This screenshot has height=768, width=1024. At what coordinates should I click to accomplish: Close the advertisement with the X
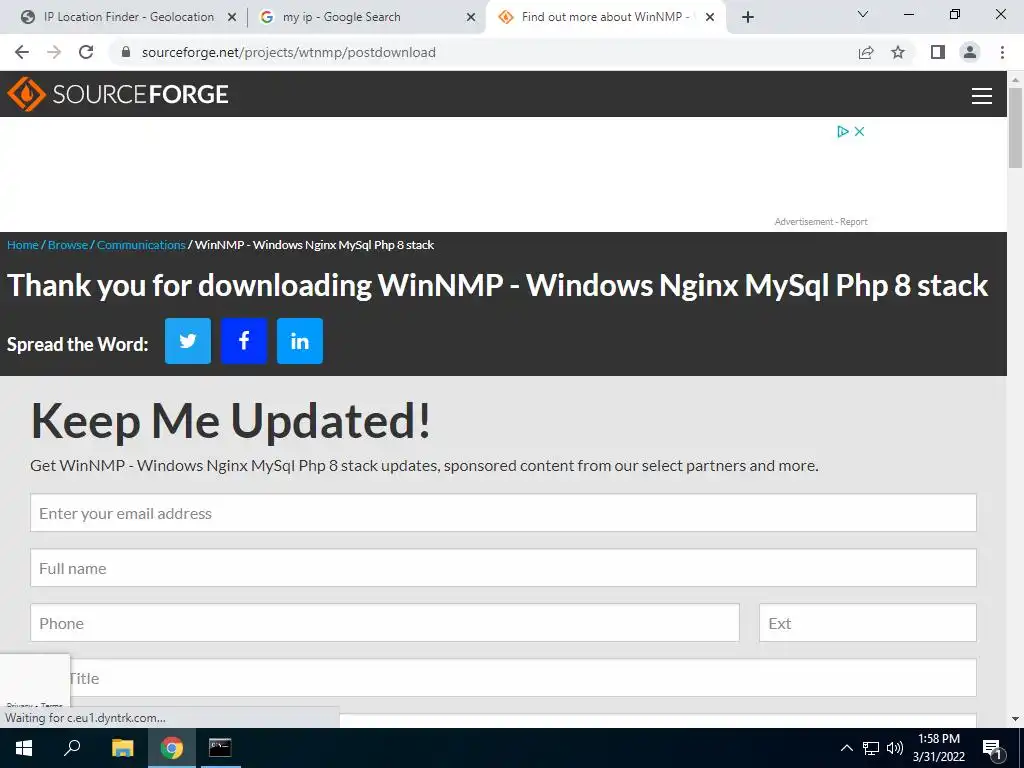coord(859,131)
